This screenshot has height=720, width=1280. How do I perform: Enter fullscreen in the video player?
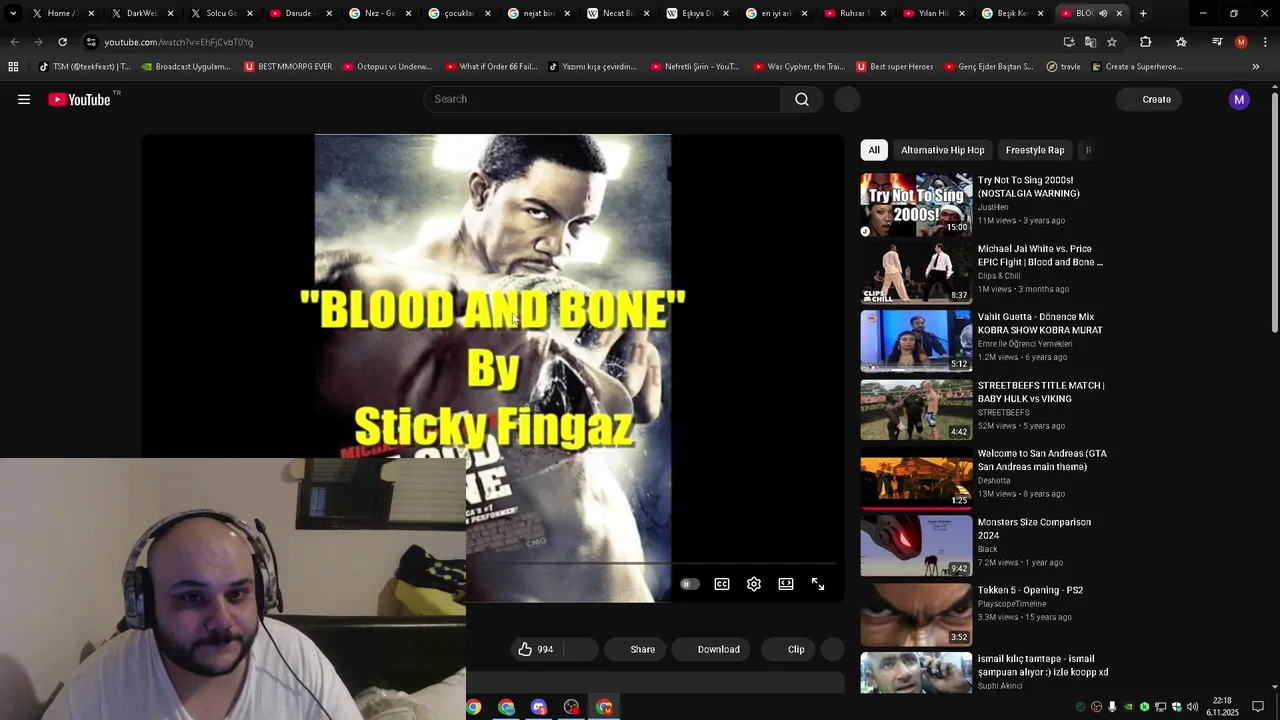pos(818,584)
